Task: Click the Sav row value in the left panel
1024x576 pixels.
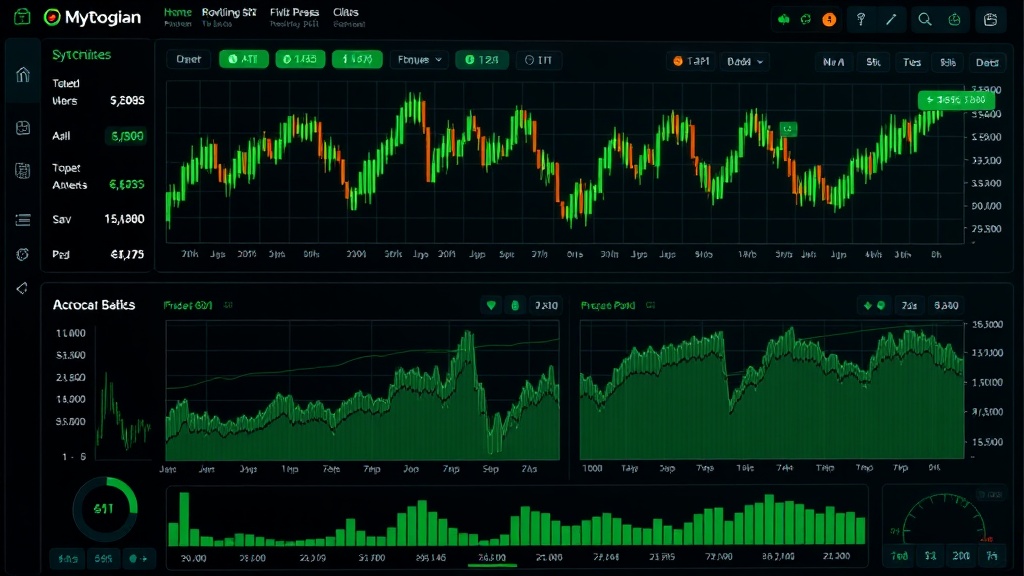Action: pyautogui.click(x=124, y=219)
